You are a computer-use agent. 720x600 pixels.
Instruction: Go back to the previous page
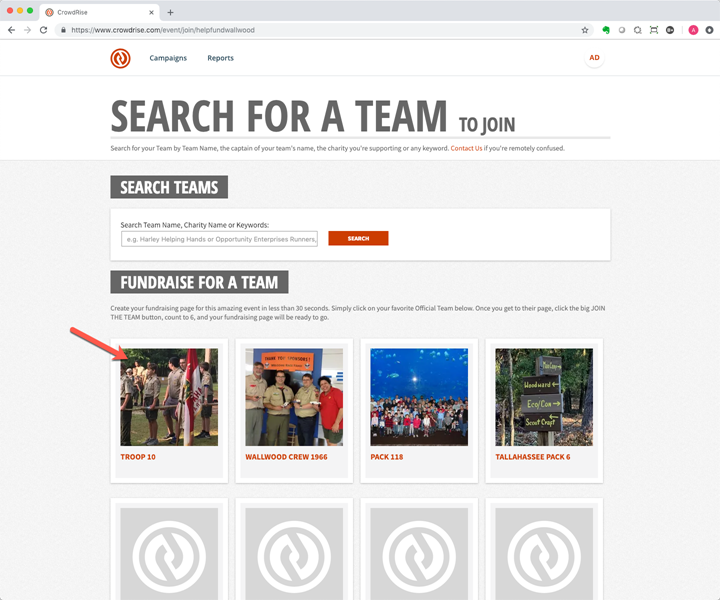click(11, 30)
